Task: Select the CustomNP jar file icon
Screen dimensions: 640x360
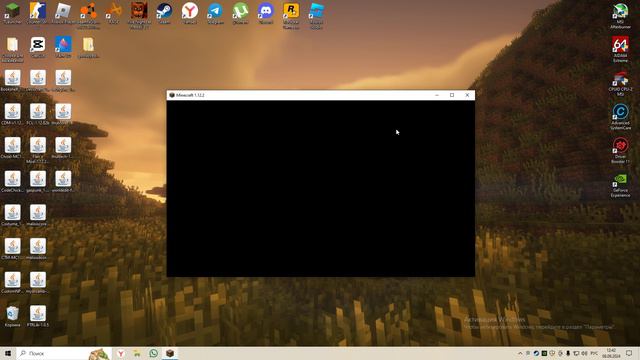Action: click(12, 280)
